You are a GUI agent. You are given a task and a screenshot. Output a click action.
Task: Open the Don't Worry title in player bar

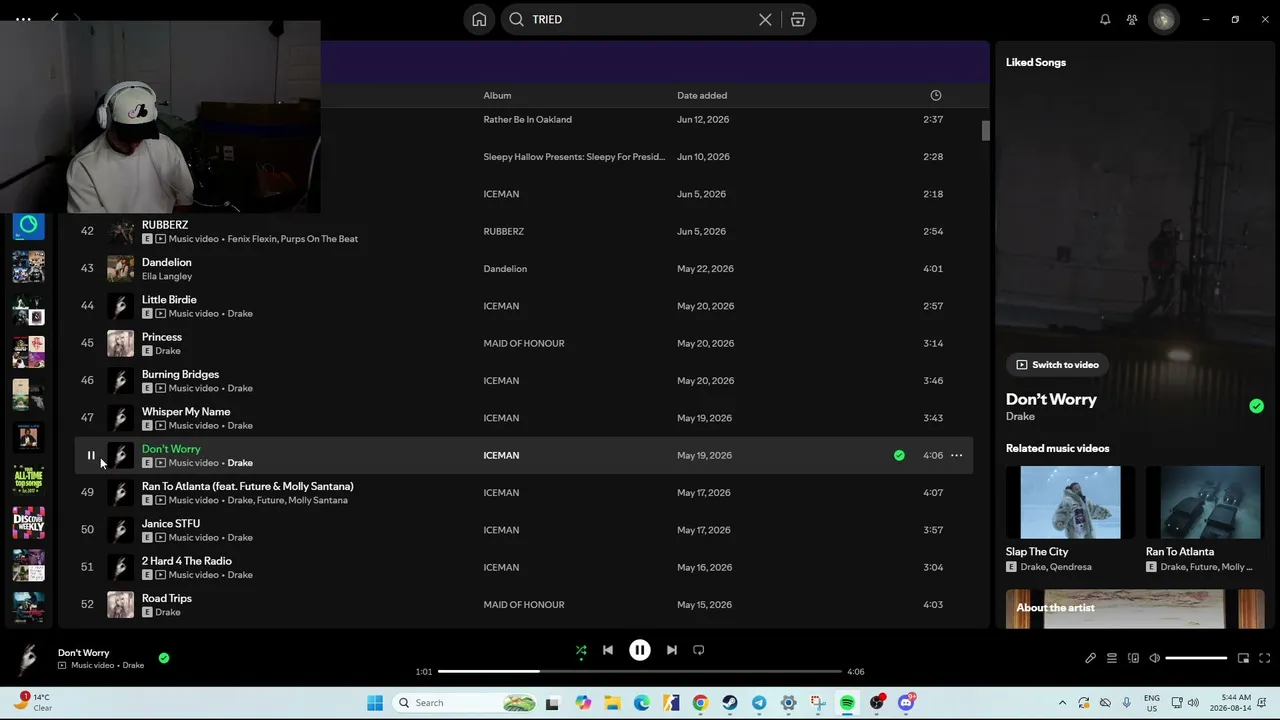pos(84,653)
